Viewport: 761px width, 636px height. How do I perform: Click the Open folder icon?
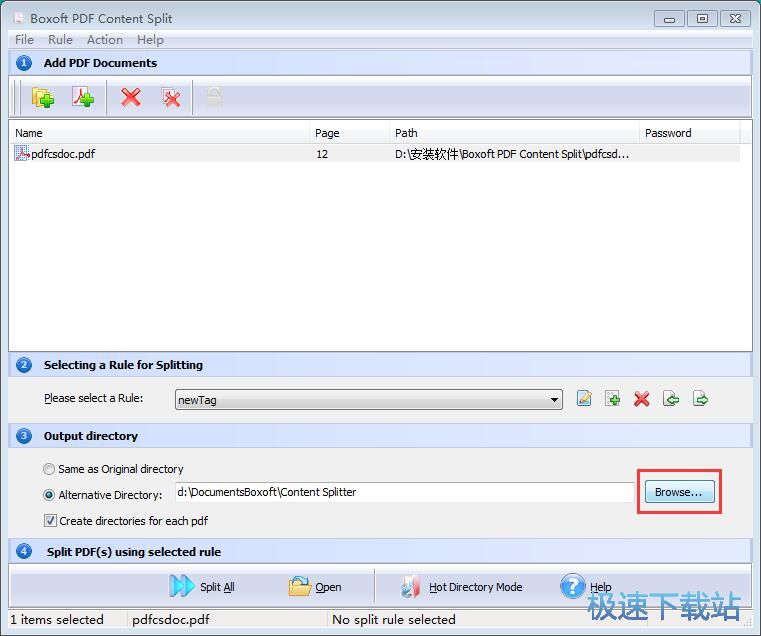(x=299, y=586)
